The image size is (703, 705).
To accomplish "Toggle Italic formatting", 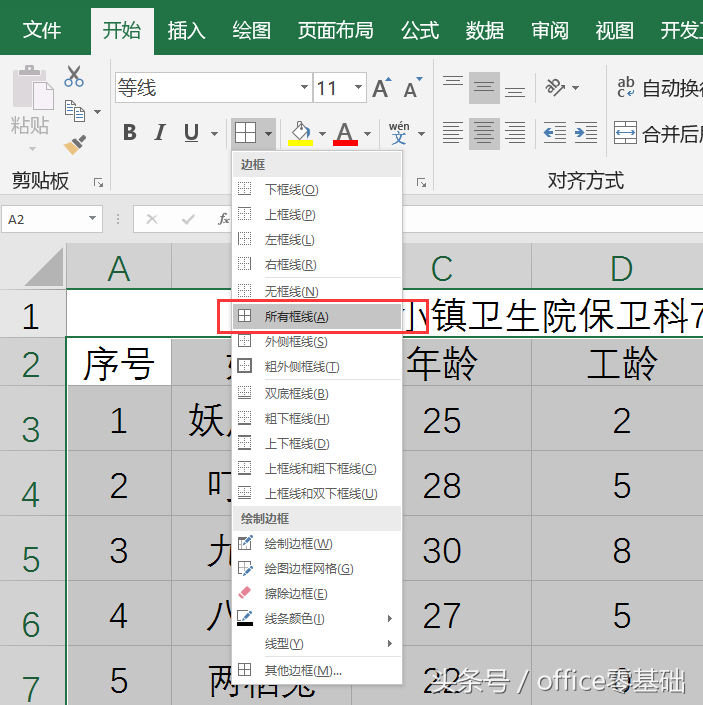I will point(160,133).
